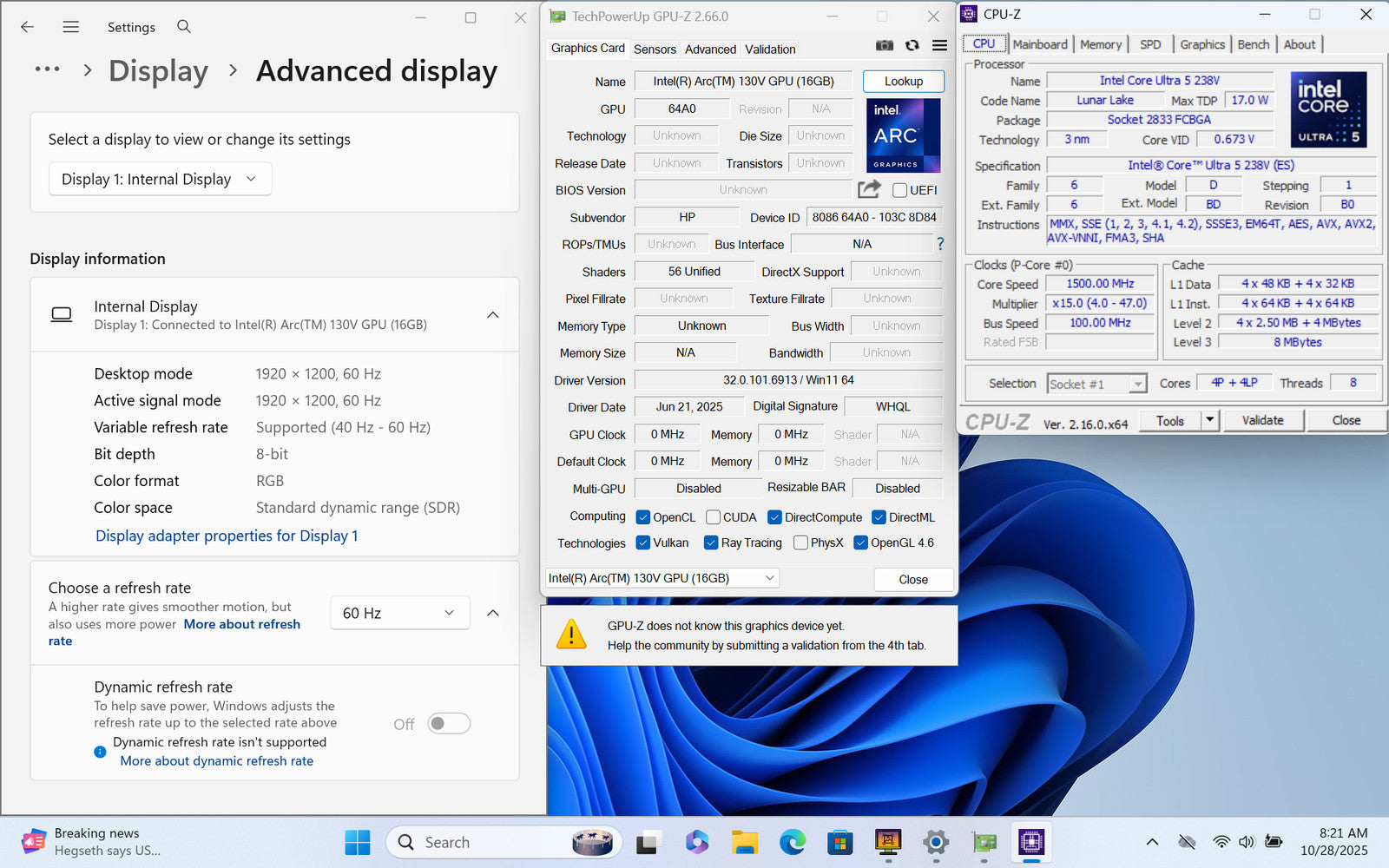Uncheck the Ray Tracing checkbox
The width and height of the screenshot is (1389, 868).
click(x=711, y=542)
